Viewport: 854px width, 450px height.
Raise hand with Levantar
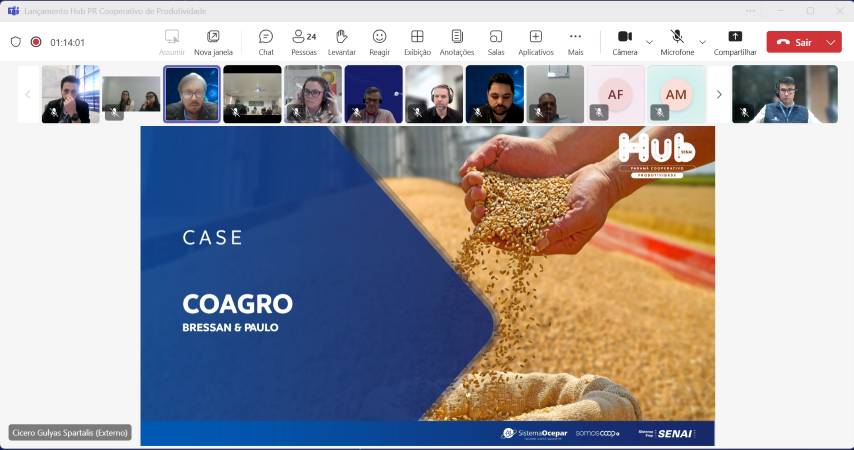tap(341, 42)
